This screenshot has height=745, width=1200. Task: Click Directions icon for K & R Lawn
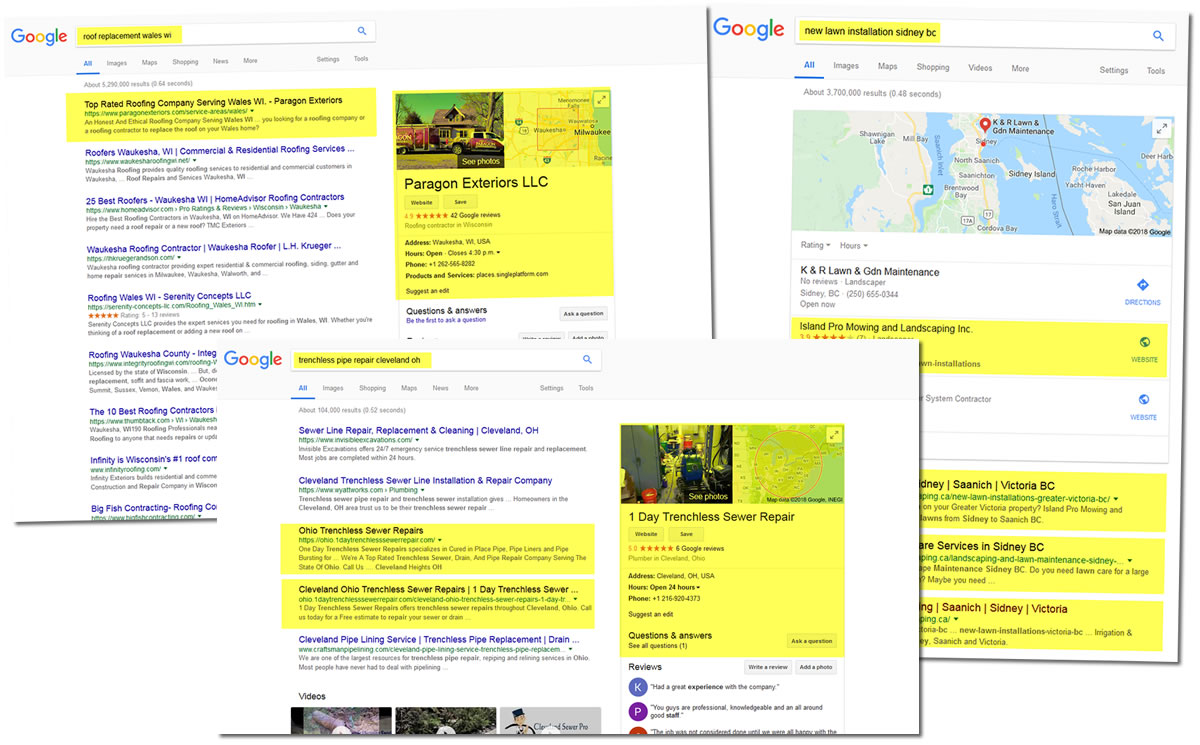(x=1143, y=286)
